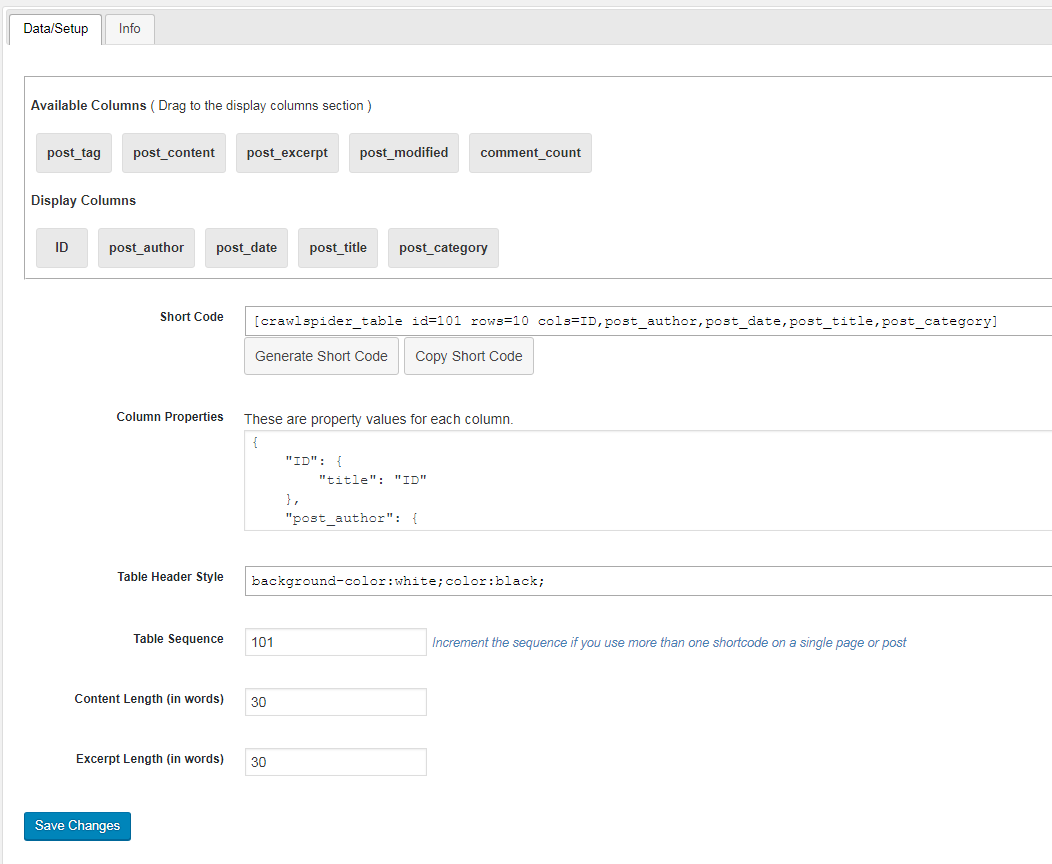Select the Data/Setup tab
The height and width of the screenshot is (864, 1052).
[56, 28]
